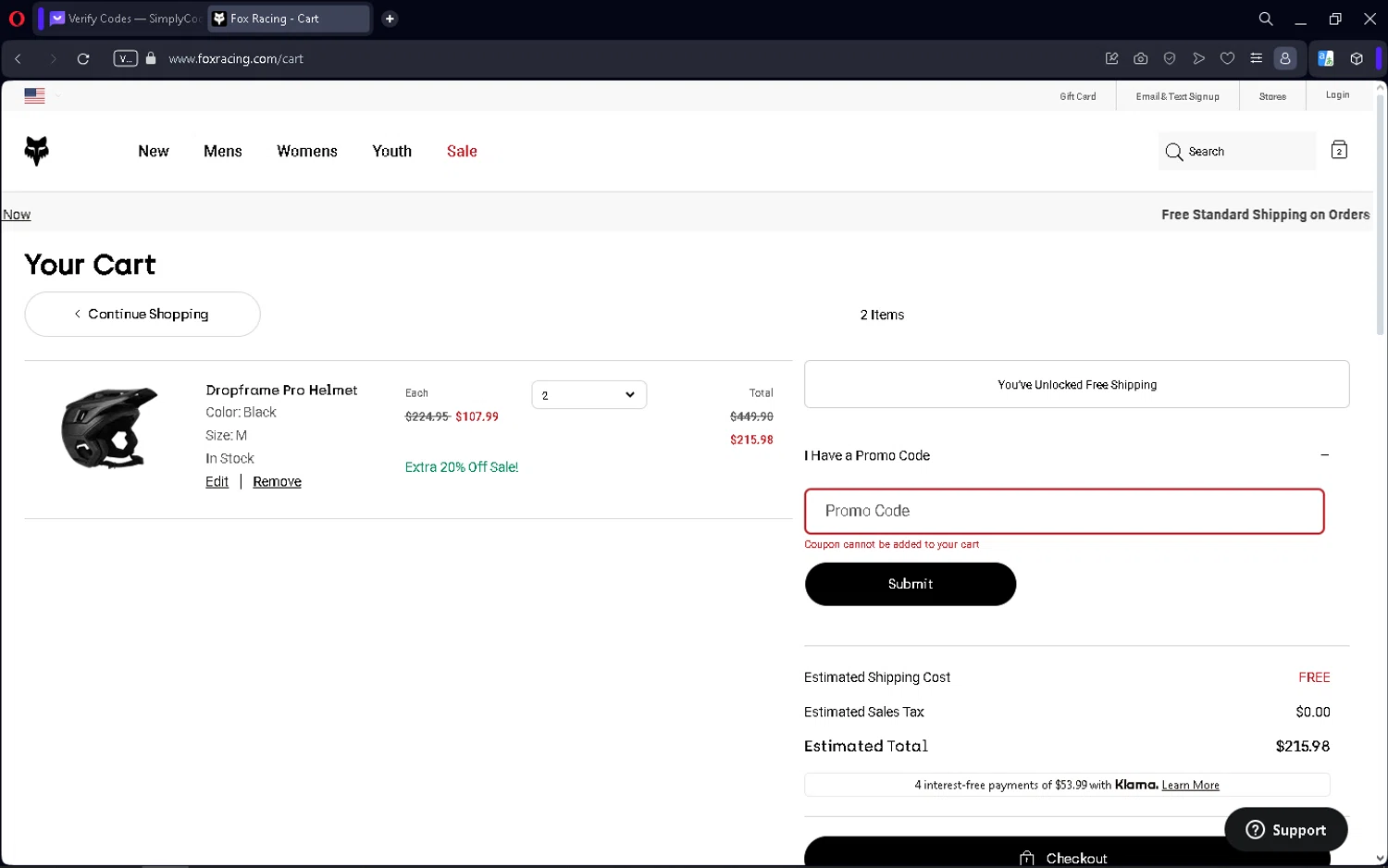Click the edit icon in address bar

tap(1112, 58)
